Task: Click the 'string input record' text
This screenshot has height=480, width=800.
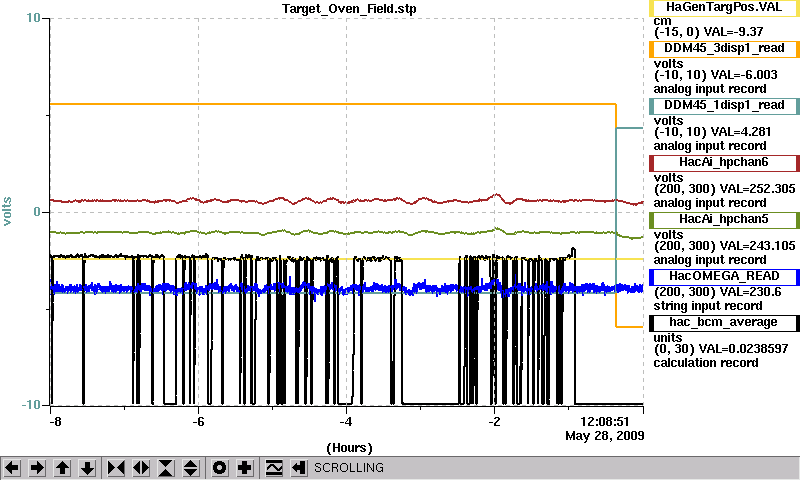Action: [708, 306]
